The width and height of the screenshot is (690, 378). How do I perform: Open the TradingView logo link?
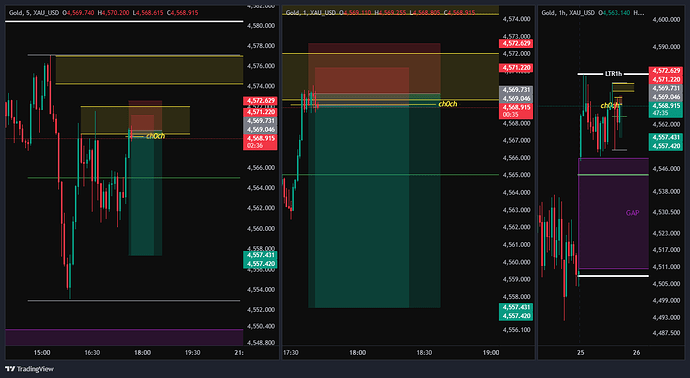coord(29,369)
